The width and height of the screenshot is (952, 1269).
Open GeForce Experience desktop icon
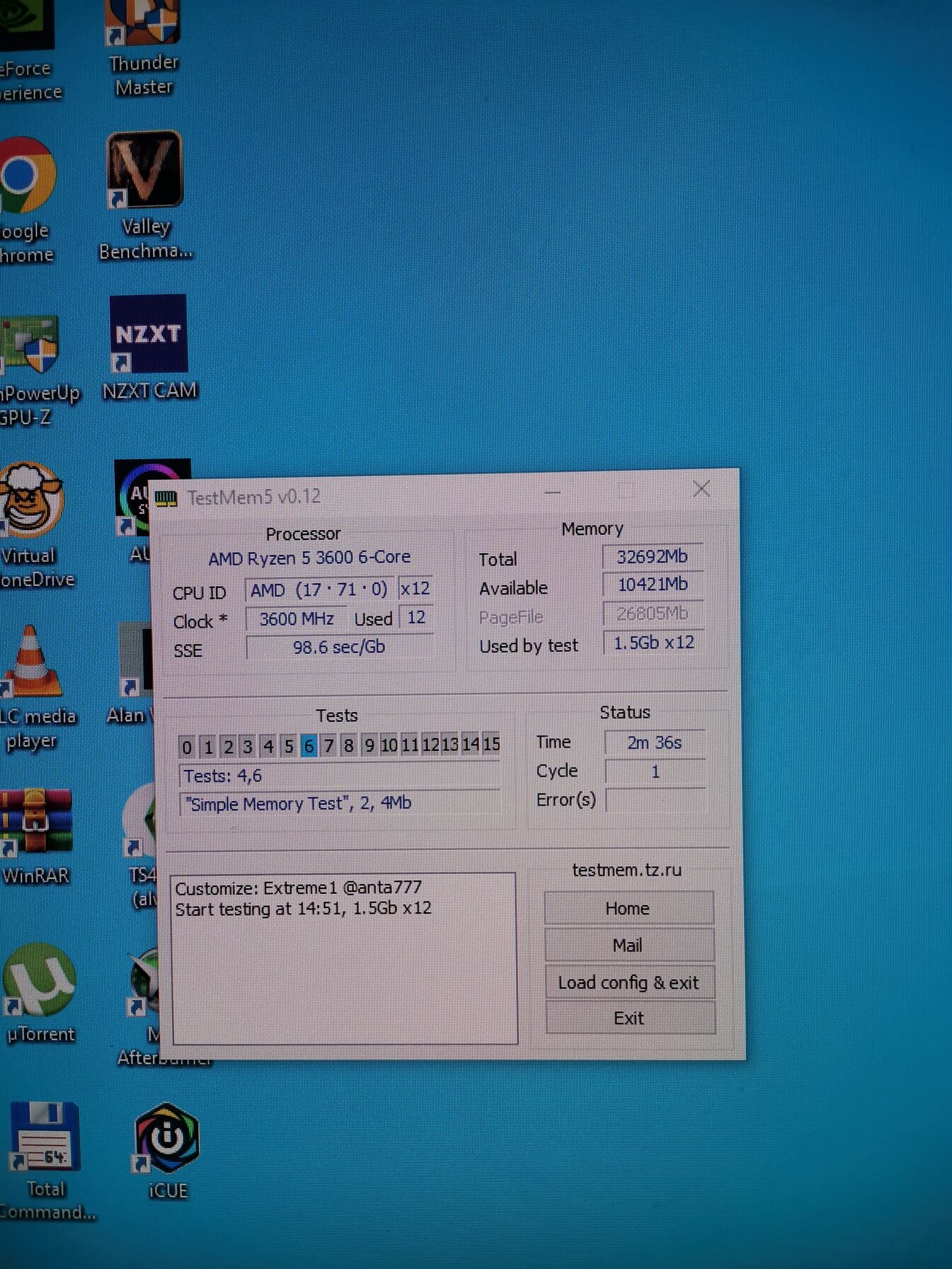point(28,51)
